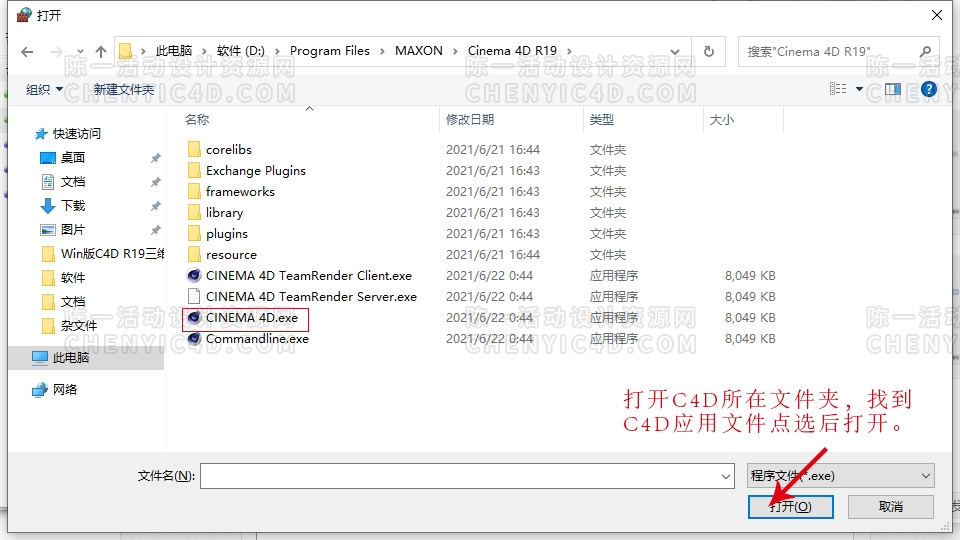
Task: Select the TeamRender Server.exe file icon
Action: pyautogui.click(x=194, y=296)
